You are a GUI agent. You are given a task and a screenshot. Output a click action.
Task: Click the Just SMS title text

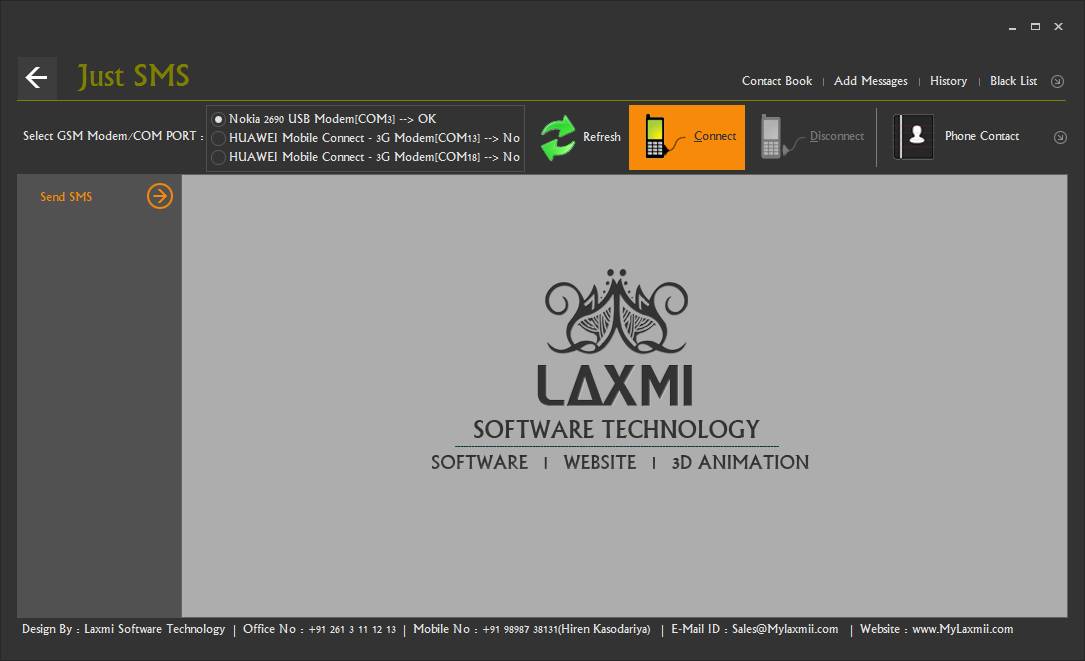133,76
